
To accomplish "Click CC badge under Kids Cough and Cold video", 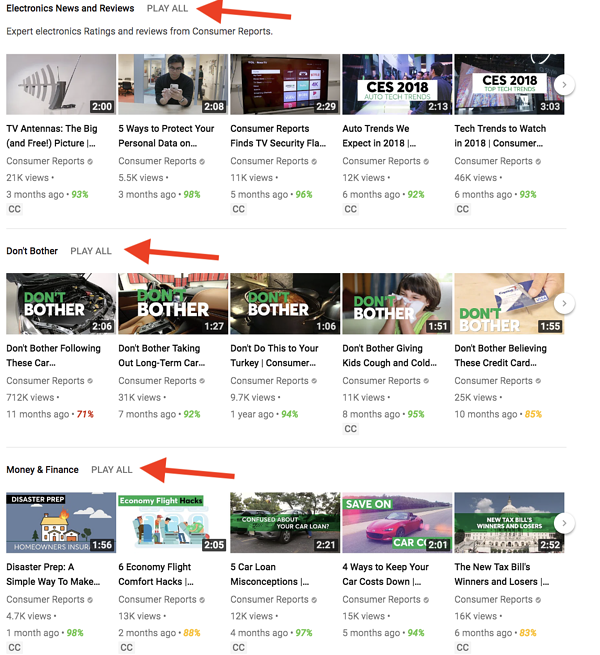I will 350,429.
